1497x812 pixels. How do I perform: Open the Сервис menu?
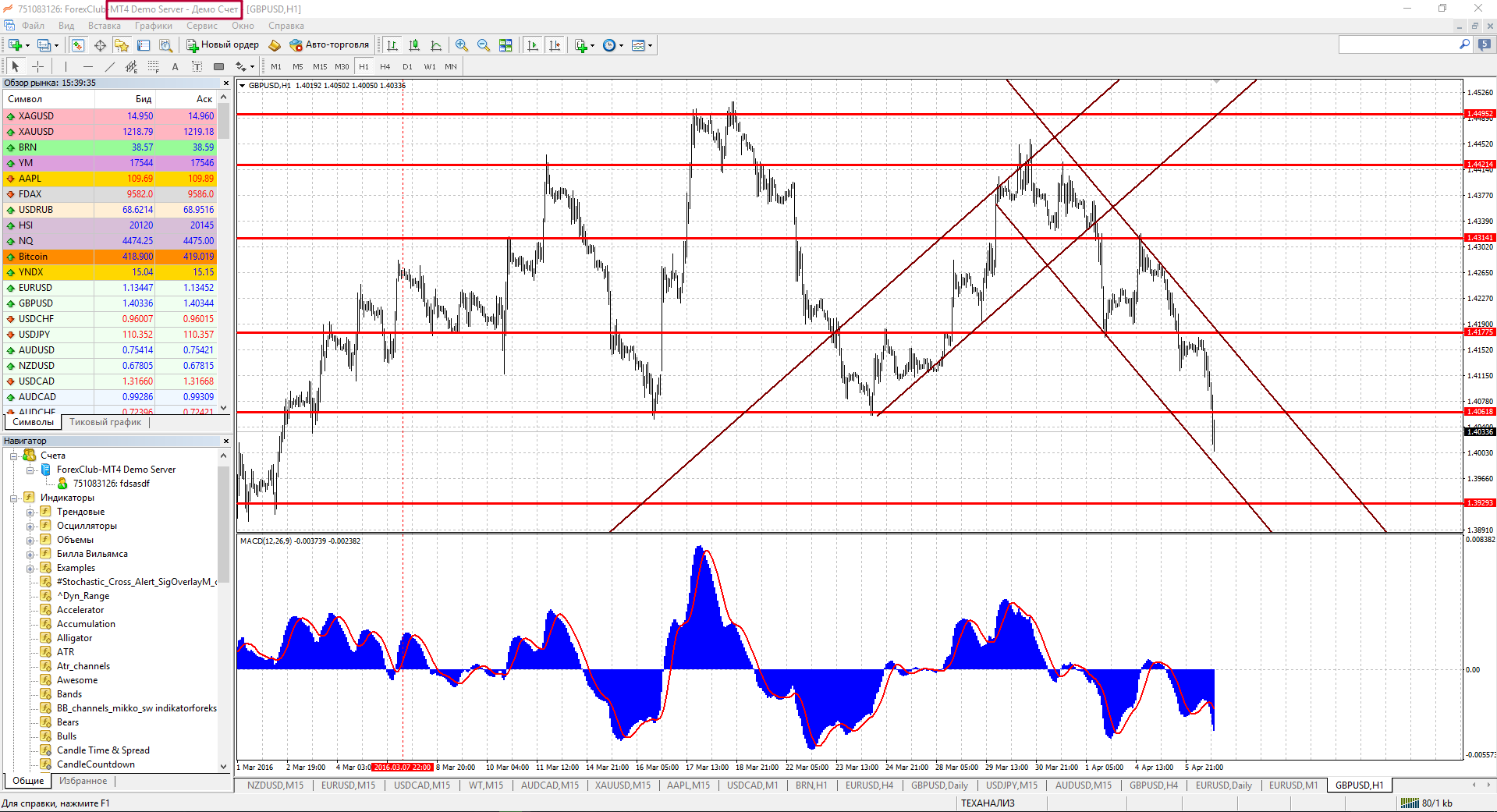pyautogui.click(x=201, y=26)
